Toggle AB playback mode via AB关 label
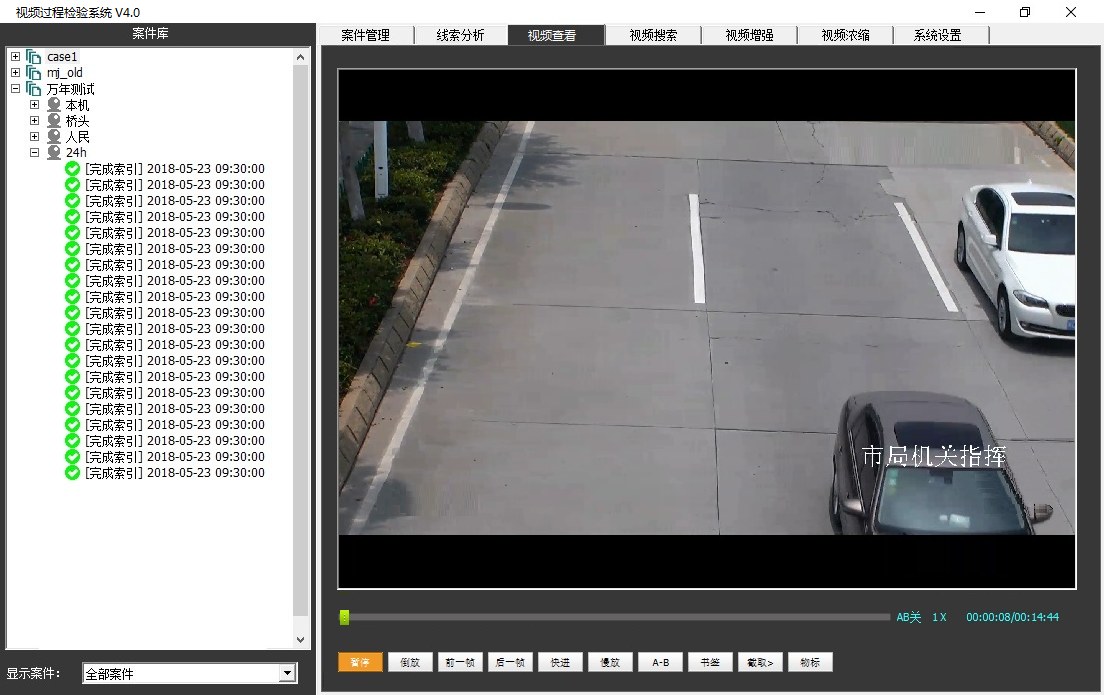This screenshot has width=1104, height=695. [x=908, y=617]
